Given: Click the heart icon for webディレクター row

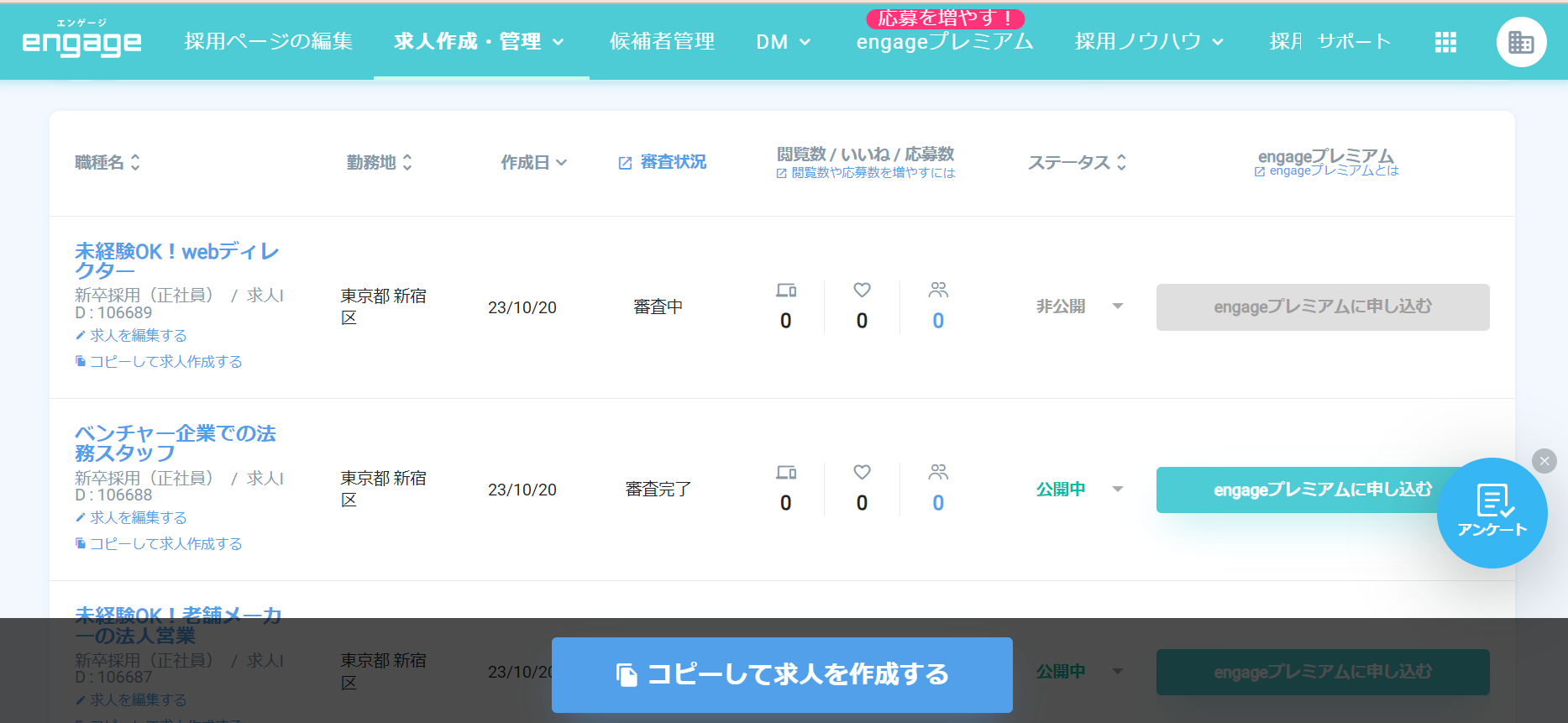Looking at the screenshot, I should point(862,290).
